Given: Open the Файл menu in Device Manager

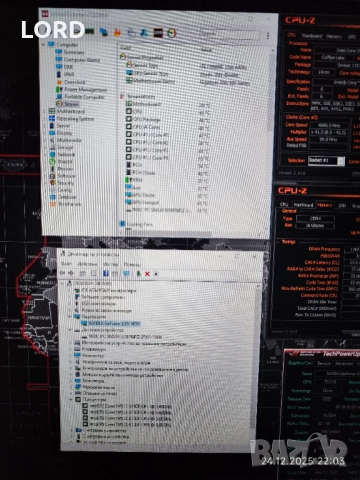Looking at the screenshot, I should click(x=66, y=263).
